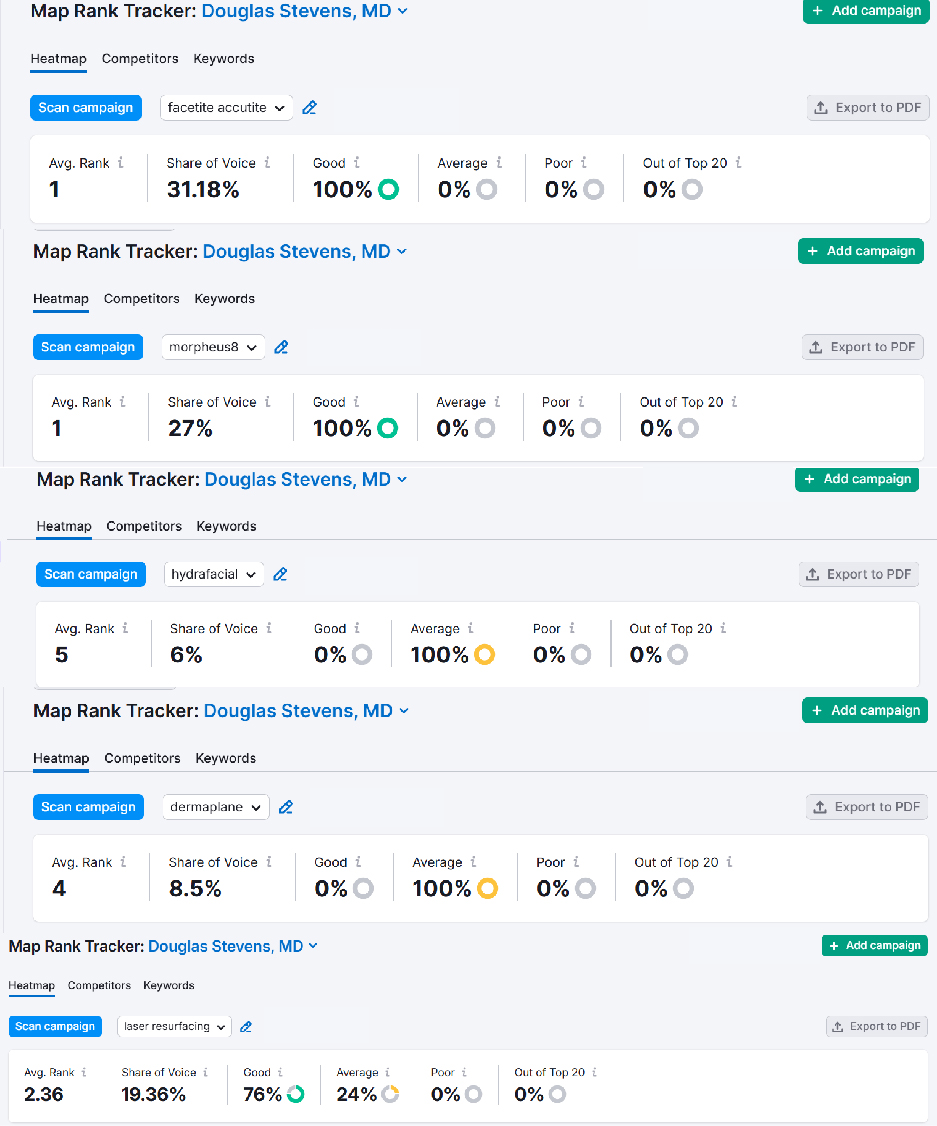Open Douglas Stevens, MD location switcher in dermaplane panel
This screenshot has height=1126, width=937.
(306, 711)
